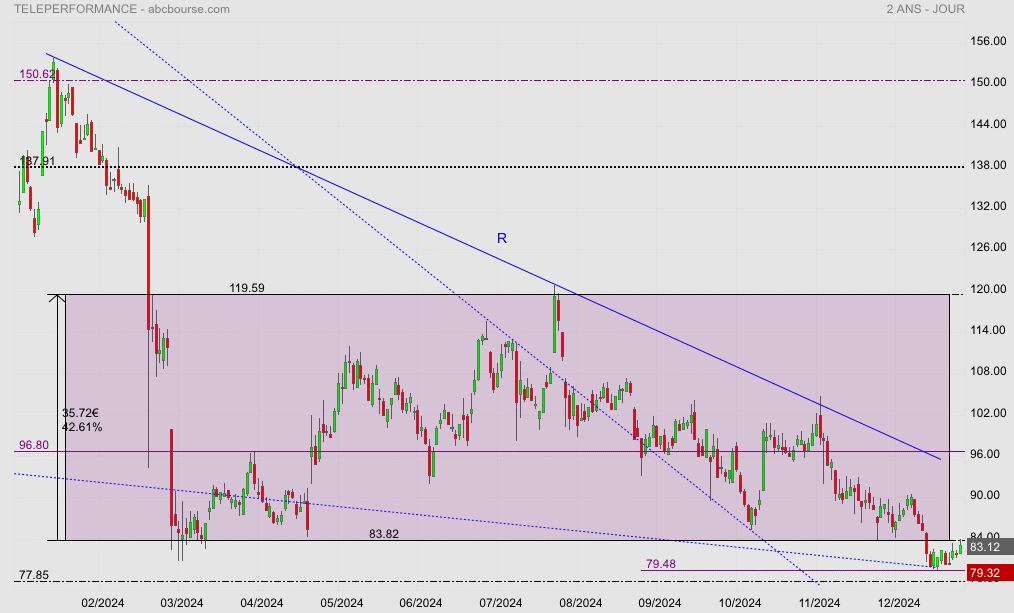Click the 83.82 range bottom annotation
This screenshot has height=613, width=1014.
384,533
